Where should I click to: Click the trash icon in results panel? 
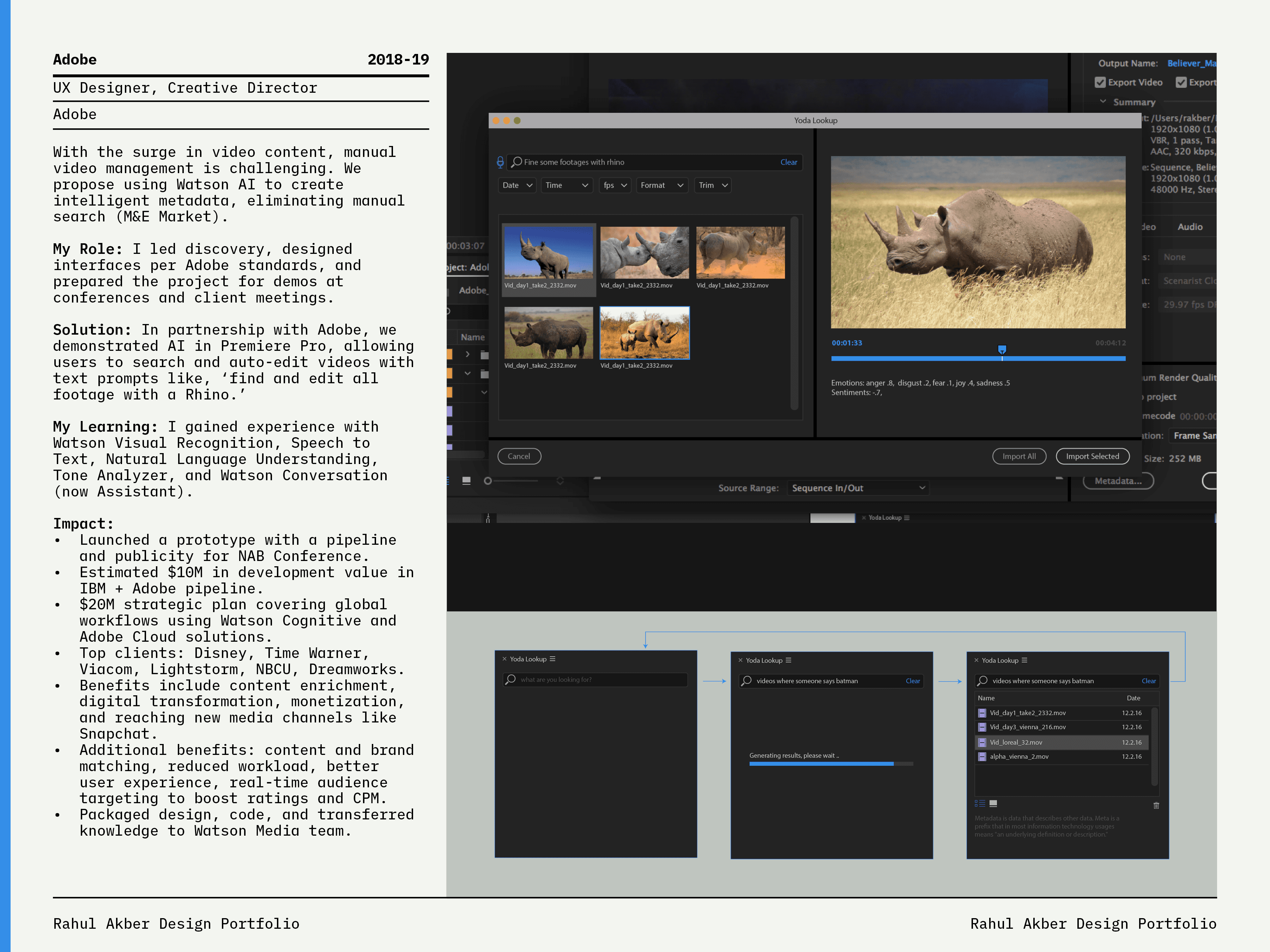(x=1156, y=806)
